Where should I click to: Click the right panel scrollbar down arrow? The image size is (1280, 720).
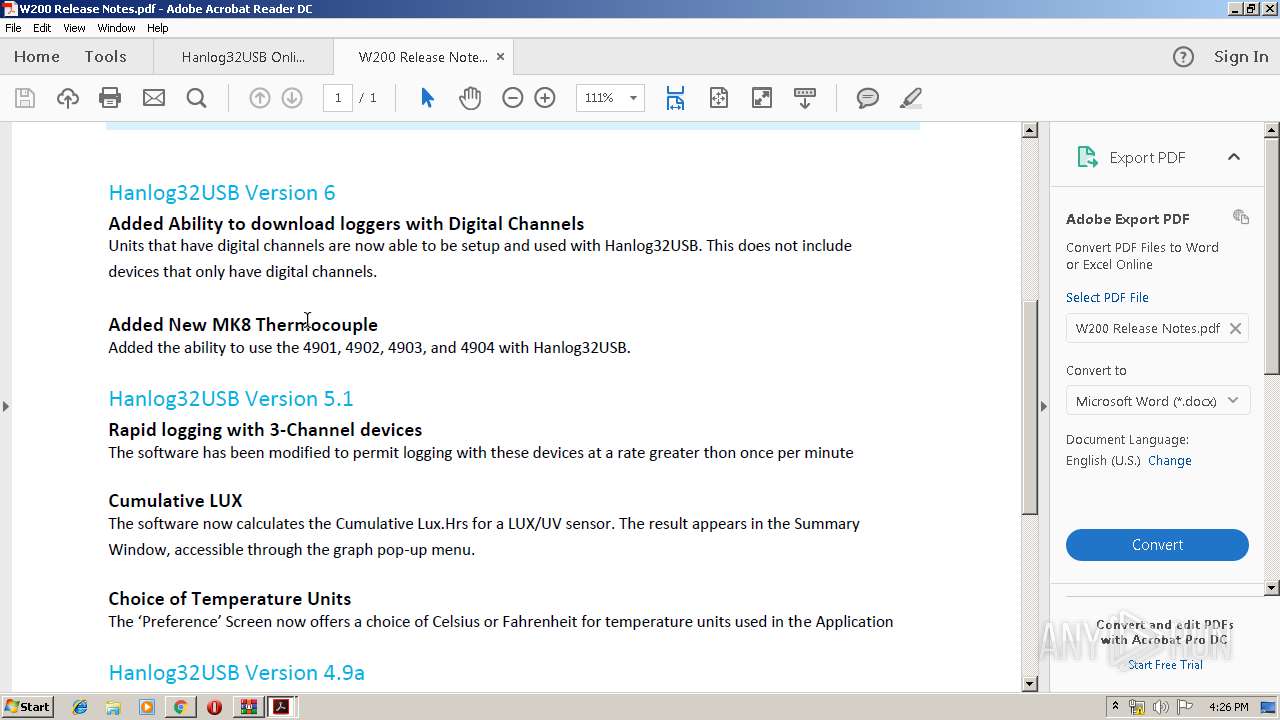coord(1272,588)
